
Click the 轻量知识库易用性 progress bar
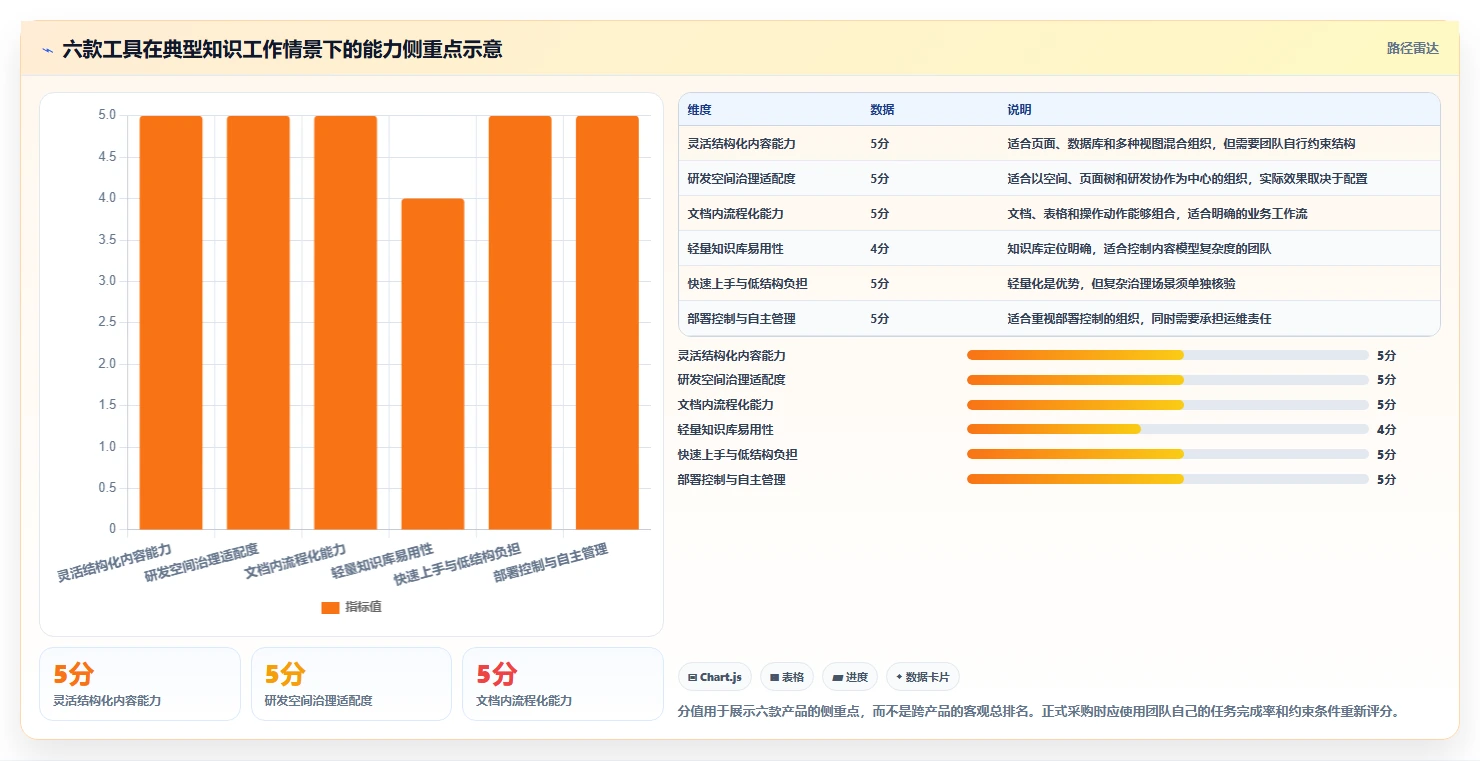(x=1167, y=430)
